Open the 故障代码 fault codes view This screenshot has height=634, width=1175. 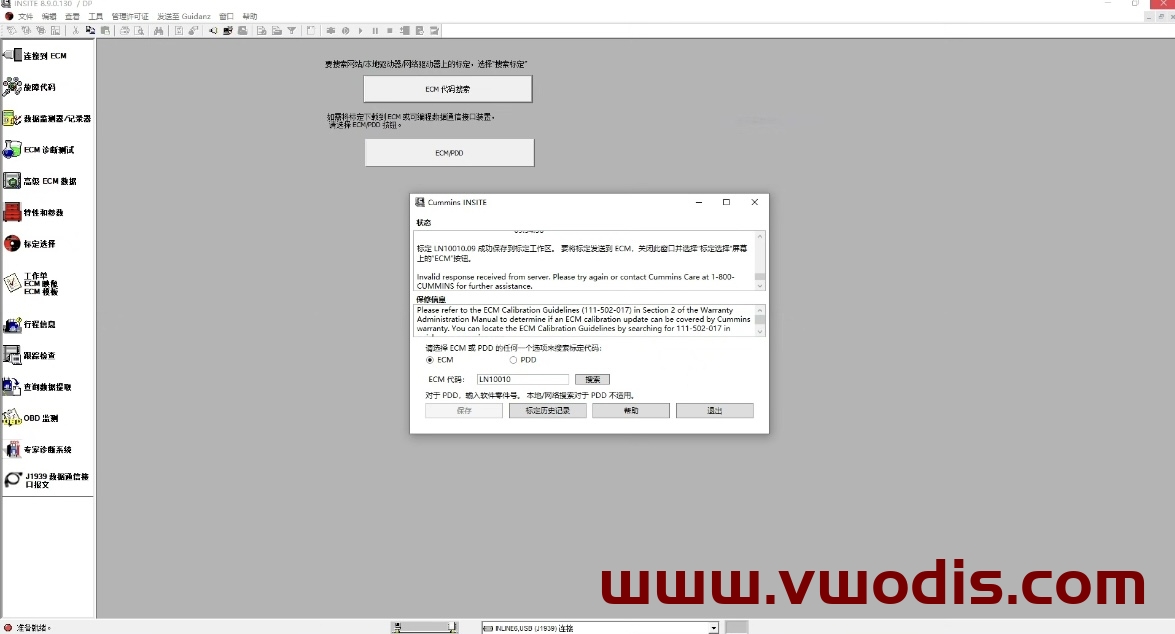pyautogui.click(x=30, y=87)
